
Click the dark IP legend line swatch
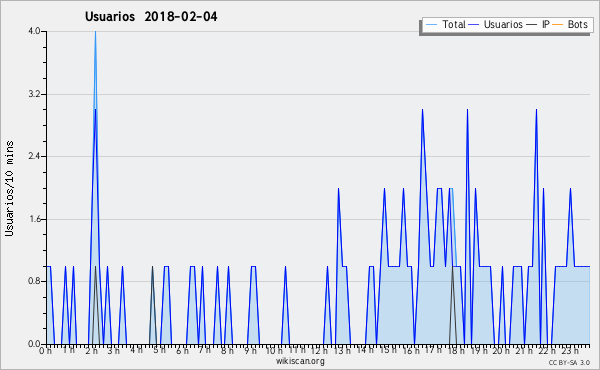[x=532, y=25]
